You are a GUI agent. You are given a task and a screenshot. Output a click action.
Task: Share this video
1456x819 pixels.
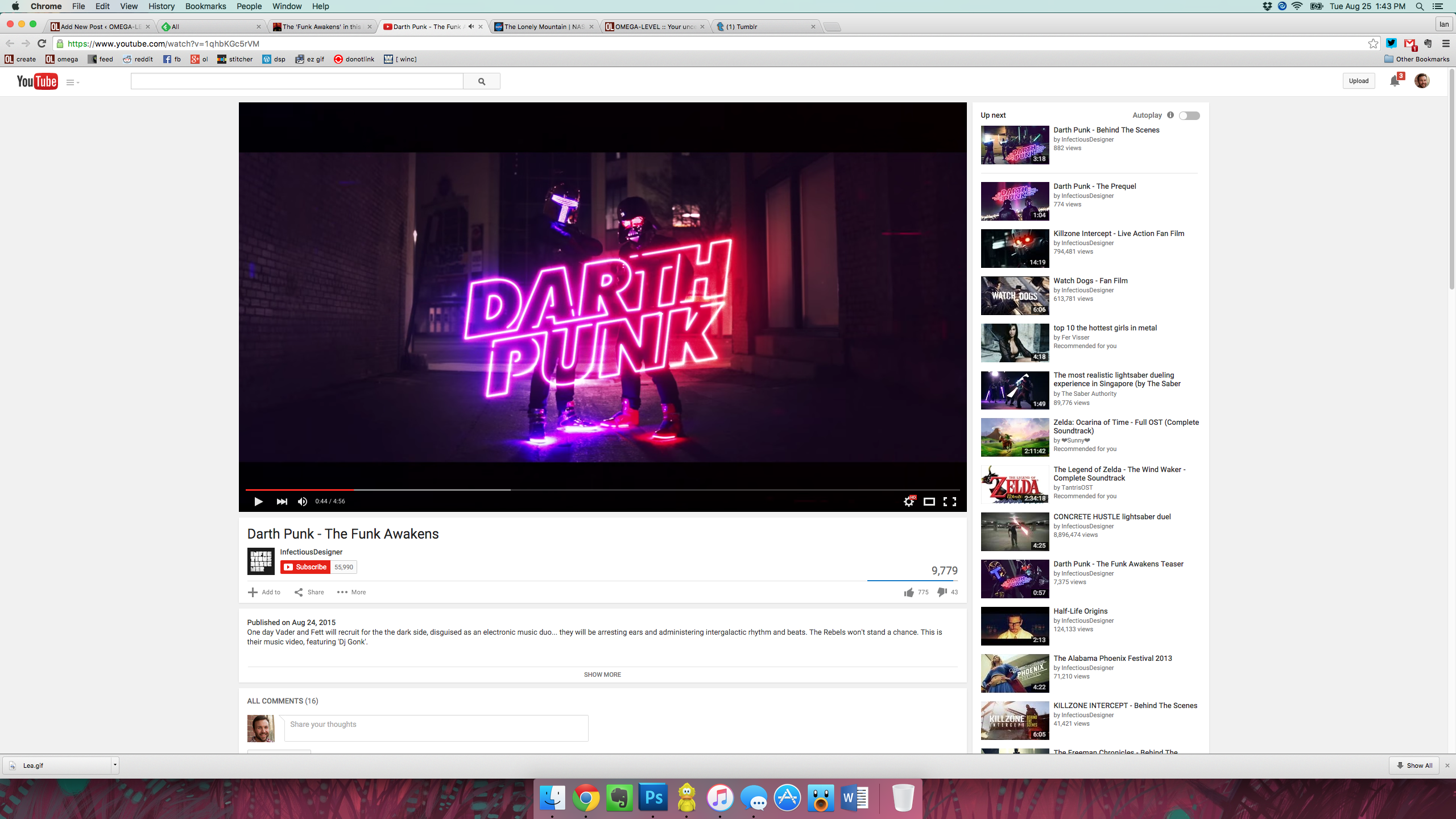click(x=309, y=592)
